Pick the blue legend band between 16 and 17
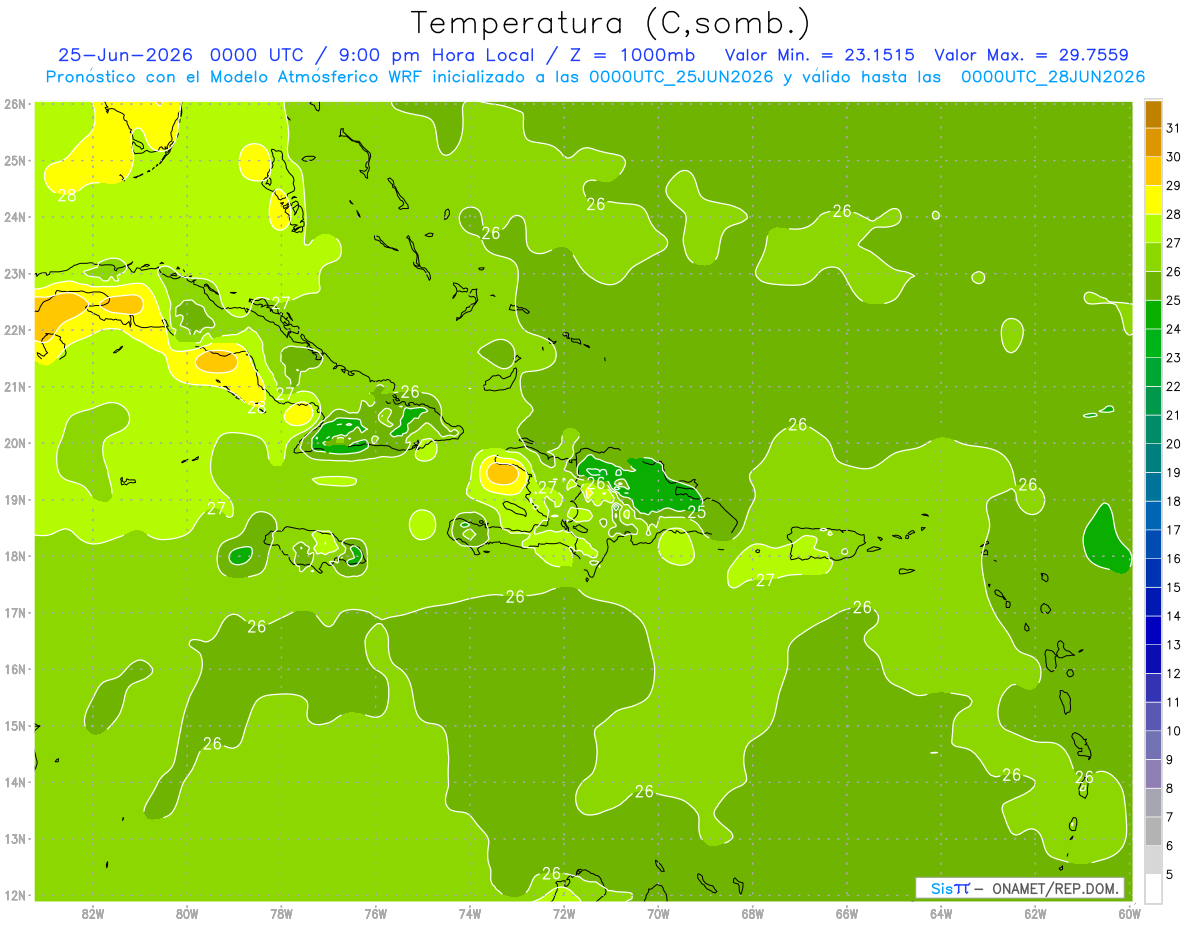This screenshot has width=1200, height=927. (1154, 545)
